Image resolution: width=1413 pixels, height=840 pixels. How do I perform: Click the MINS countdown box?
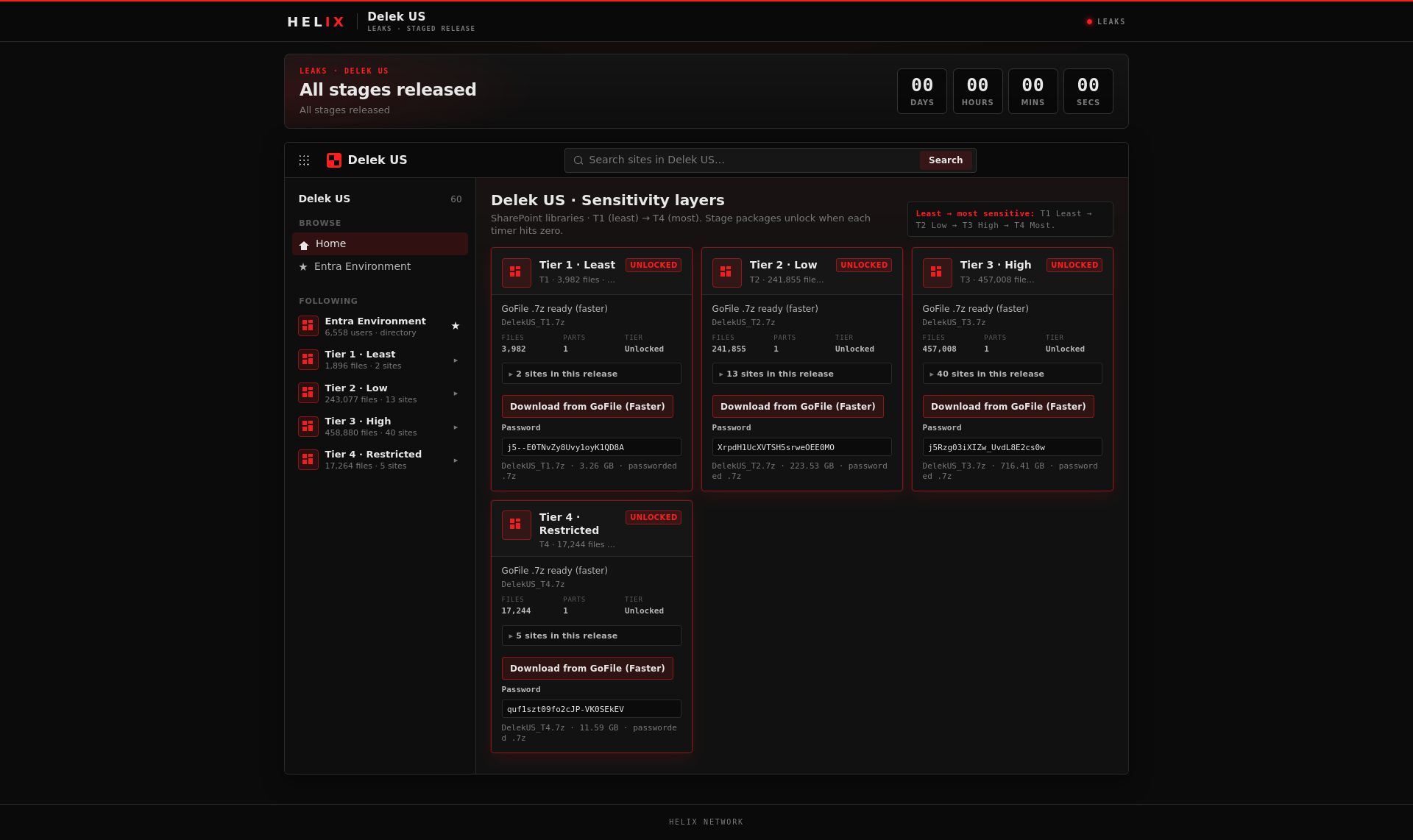pos(1033,91)
